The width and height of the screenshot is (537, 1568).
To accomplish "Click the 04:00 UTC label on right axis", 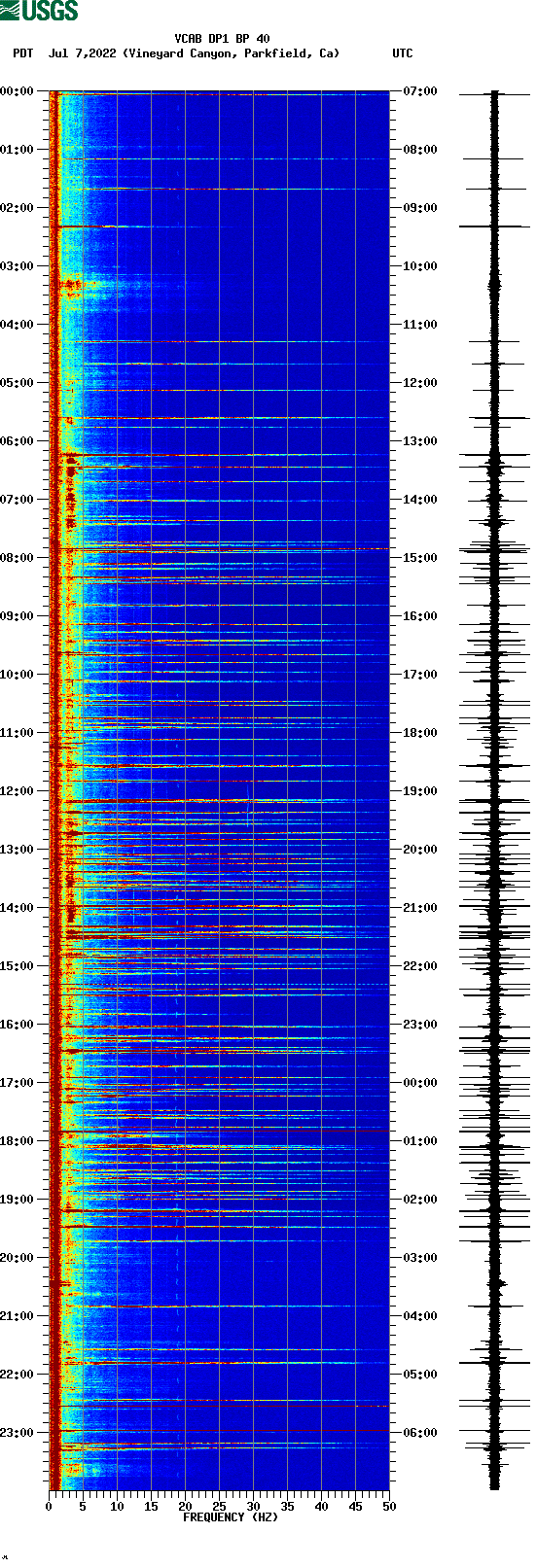I will point(420,1316).
